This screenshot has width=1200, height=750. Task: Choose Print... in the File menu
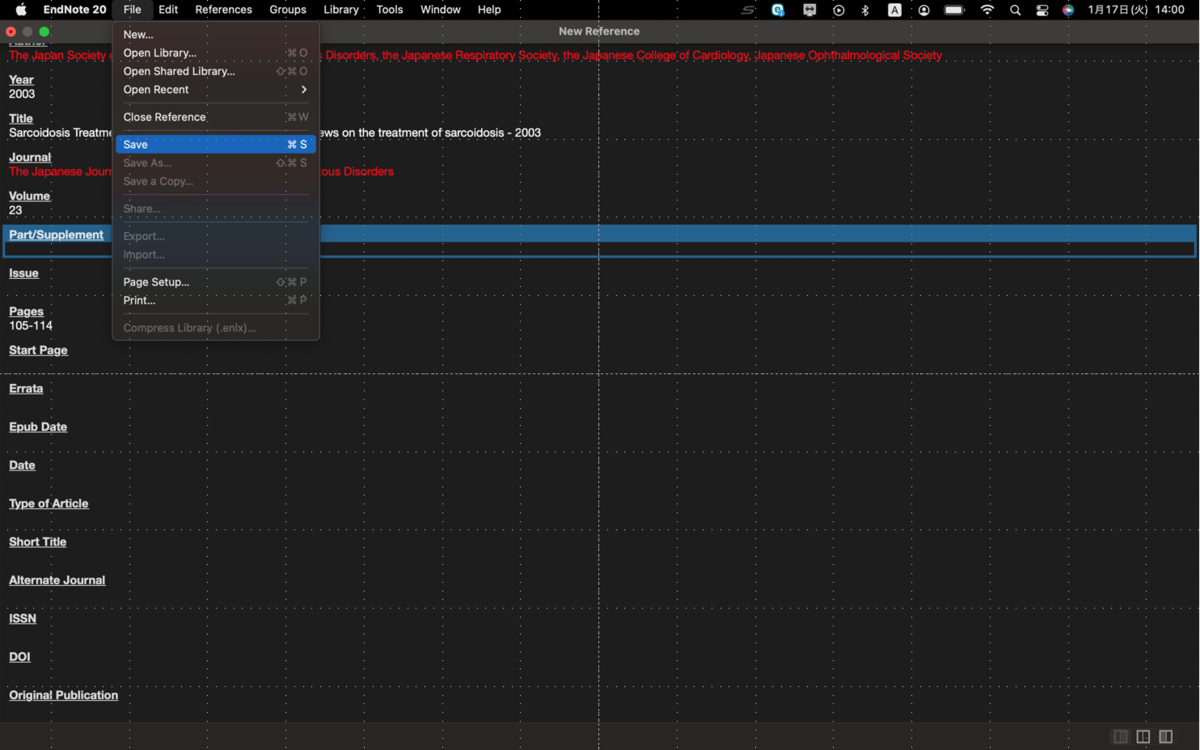click(216, 300)
